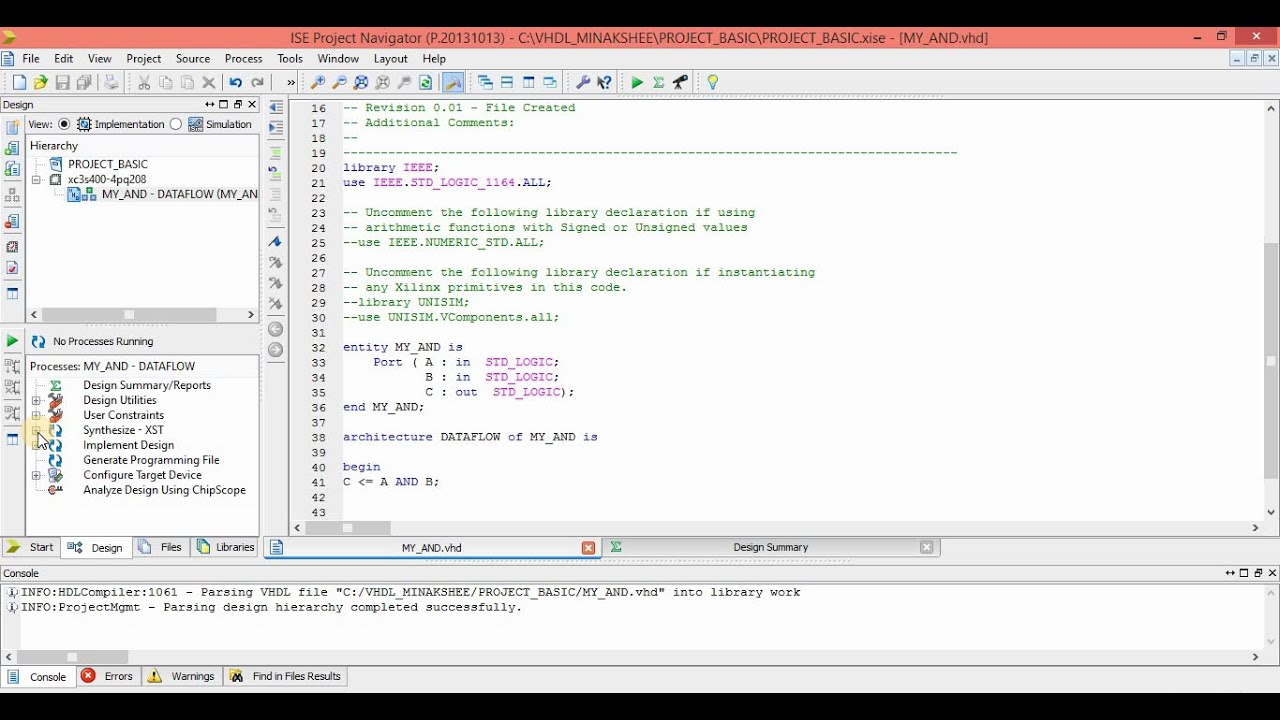
Task: Click the Refresh icon in toolbar
Action: coord(426,83)
